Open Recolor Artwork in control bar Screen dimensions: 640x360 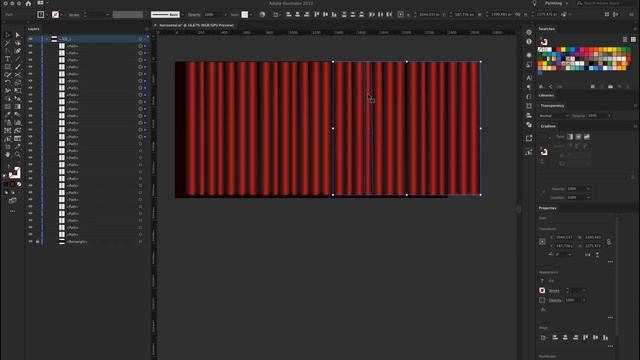click(262, 15)
